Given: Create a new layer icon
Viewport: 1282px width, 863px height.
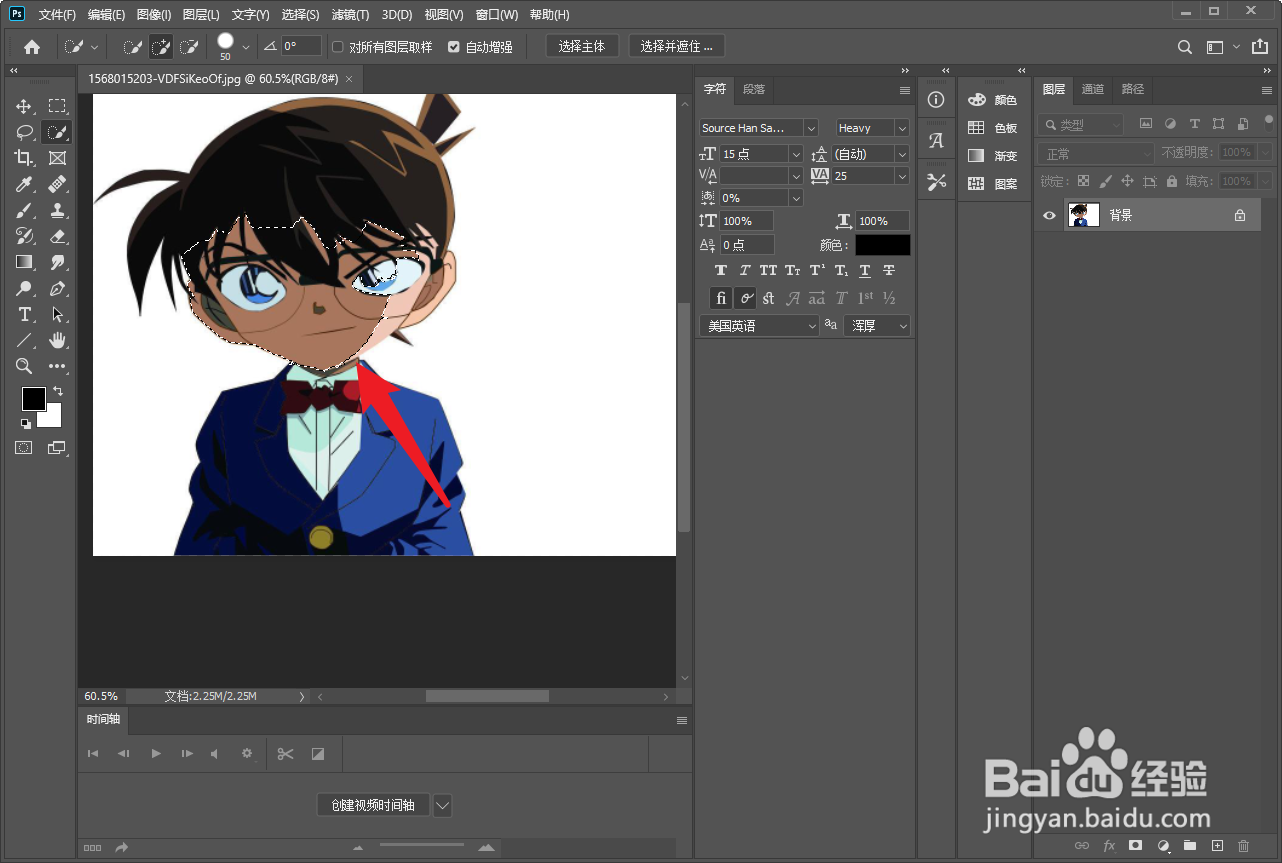Looking at the screenshot, I should (x=1217, y=846).
